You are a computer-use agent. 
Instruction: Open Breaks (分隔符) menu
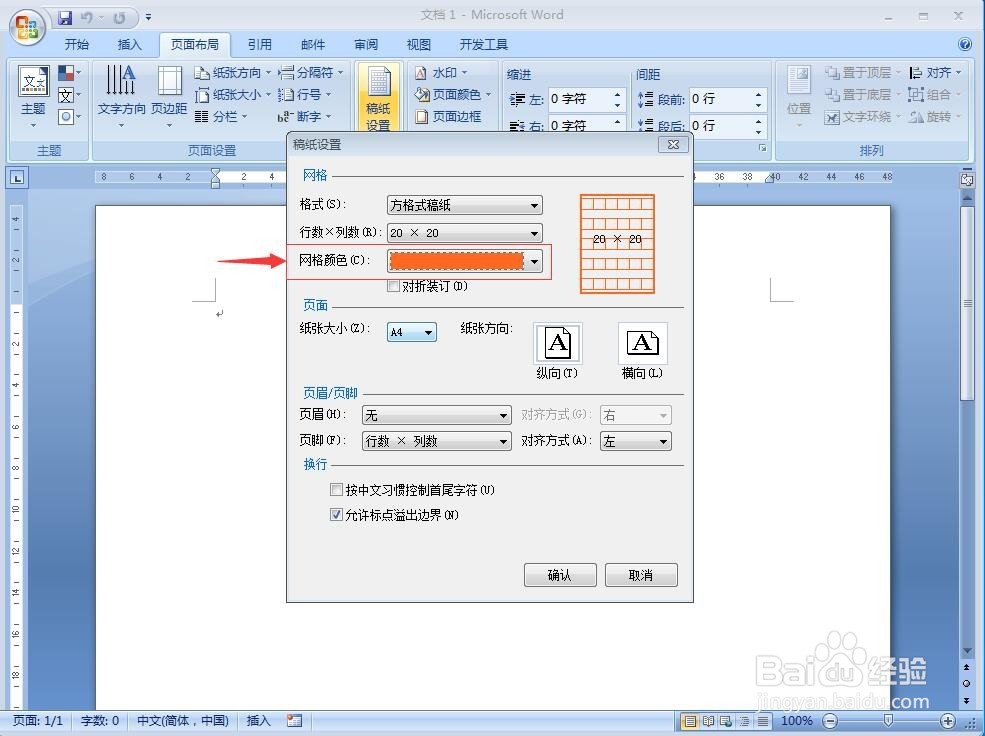(311, 73)
